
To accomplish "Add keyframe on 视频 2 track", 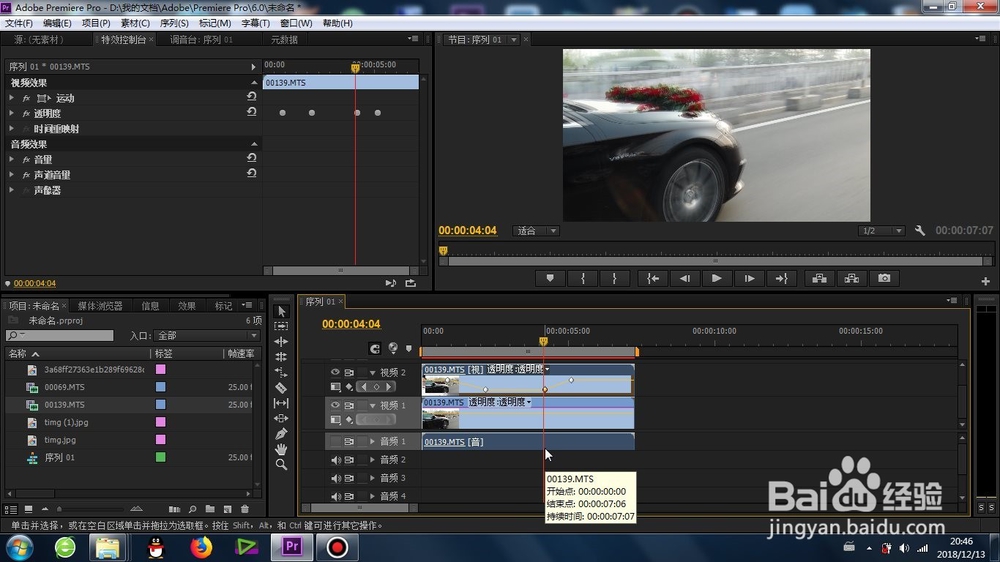I will [376, 387].
